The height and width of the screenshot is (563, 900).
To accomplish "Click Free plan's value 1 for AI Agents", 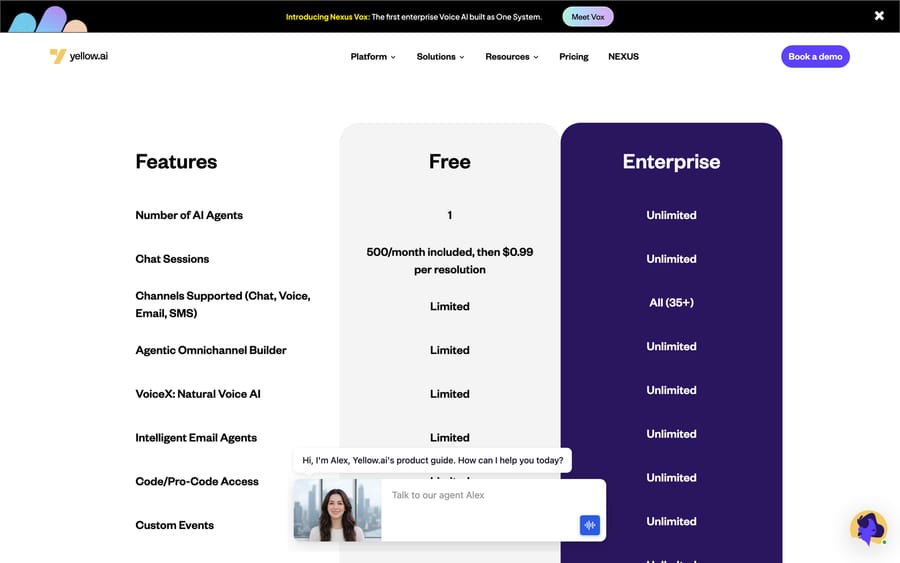I will (x=449, y=215).
